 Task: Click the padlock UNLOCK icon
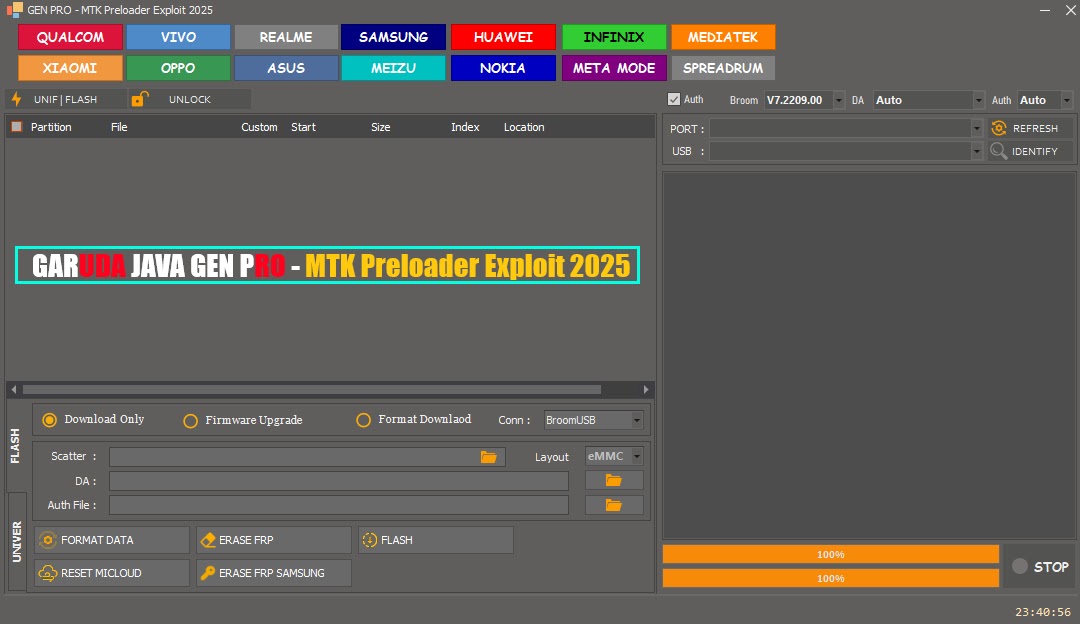[140, 99]
